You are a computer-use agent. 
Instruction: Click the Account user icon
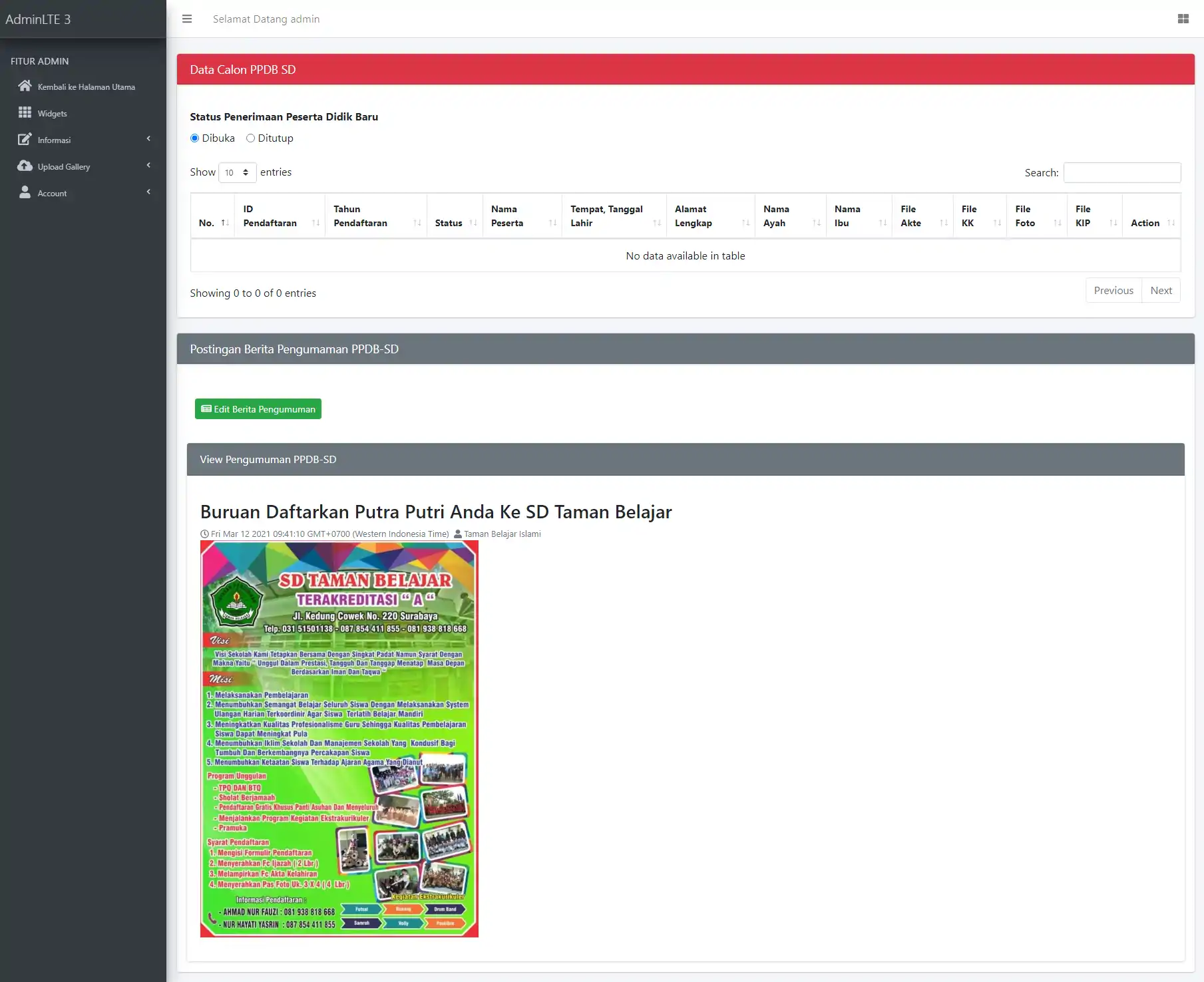tap(25, 192)
